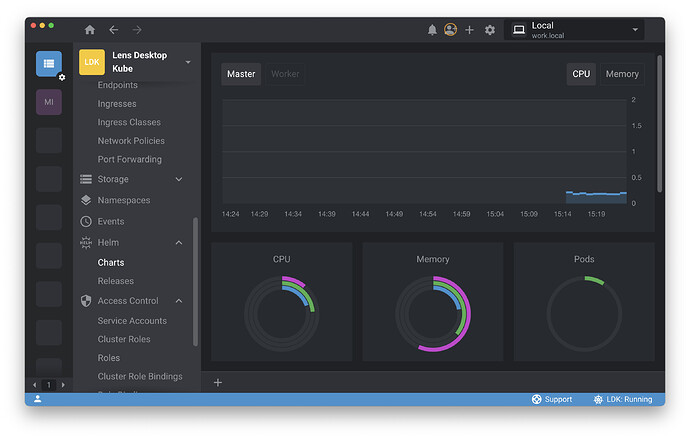Viewport: 690px width, 438px height.
Task: Switch metrics to Master nodes
Action: [241, 74]
